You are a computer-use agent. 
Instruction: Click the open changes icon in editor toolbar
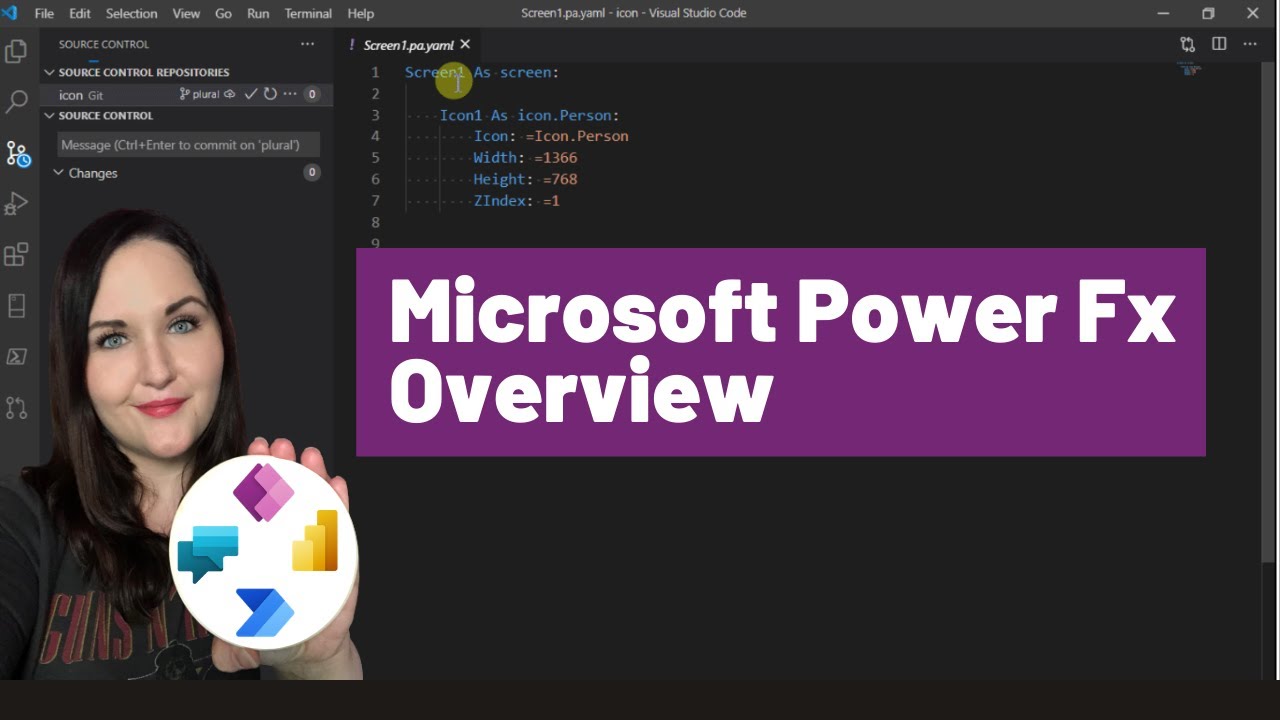(1187, 44)
